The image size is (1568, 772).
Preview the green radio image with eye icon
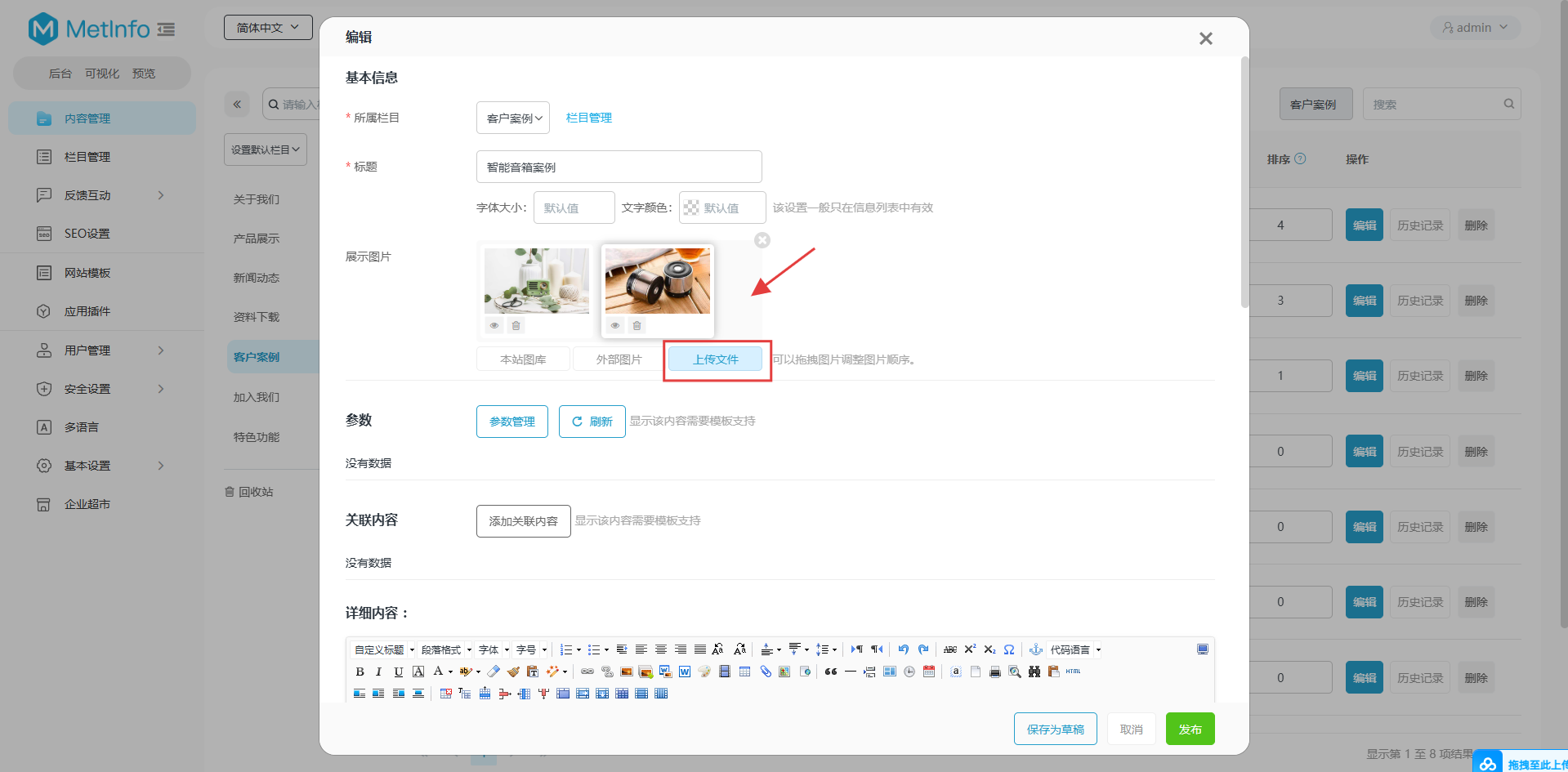click(x=494, y=326)
